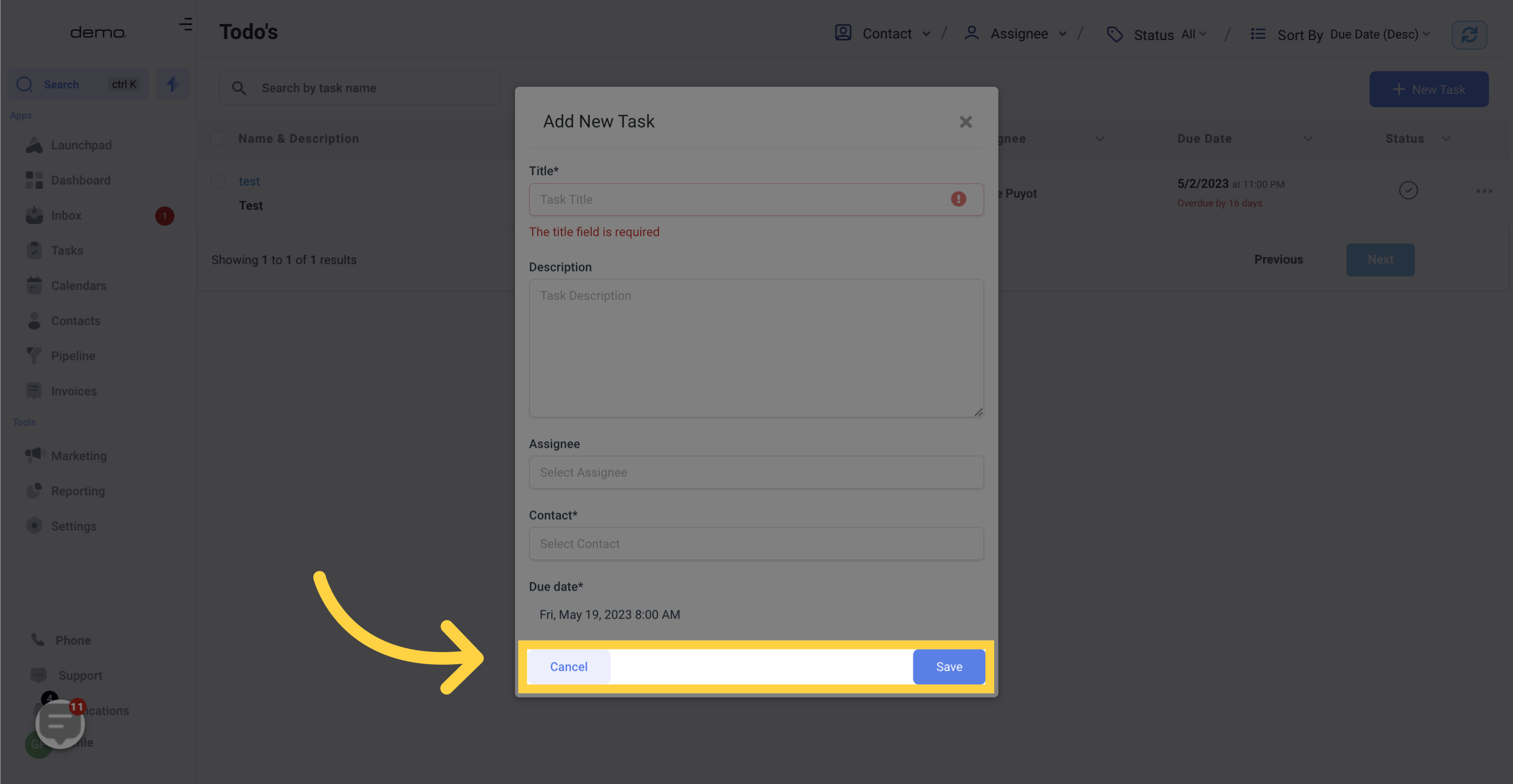Mark the test task complete via circle check
This screenshot has height=784, width=1513.
click(1408, 190)
